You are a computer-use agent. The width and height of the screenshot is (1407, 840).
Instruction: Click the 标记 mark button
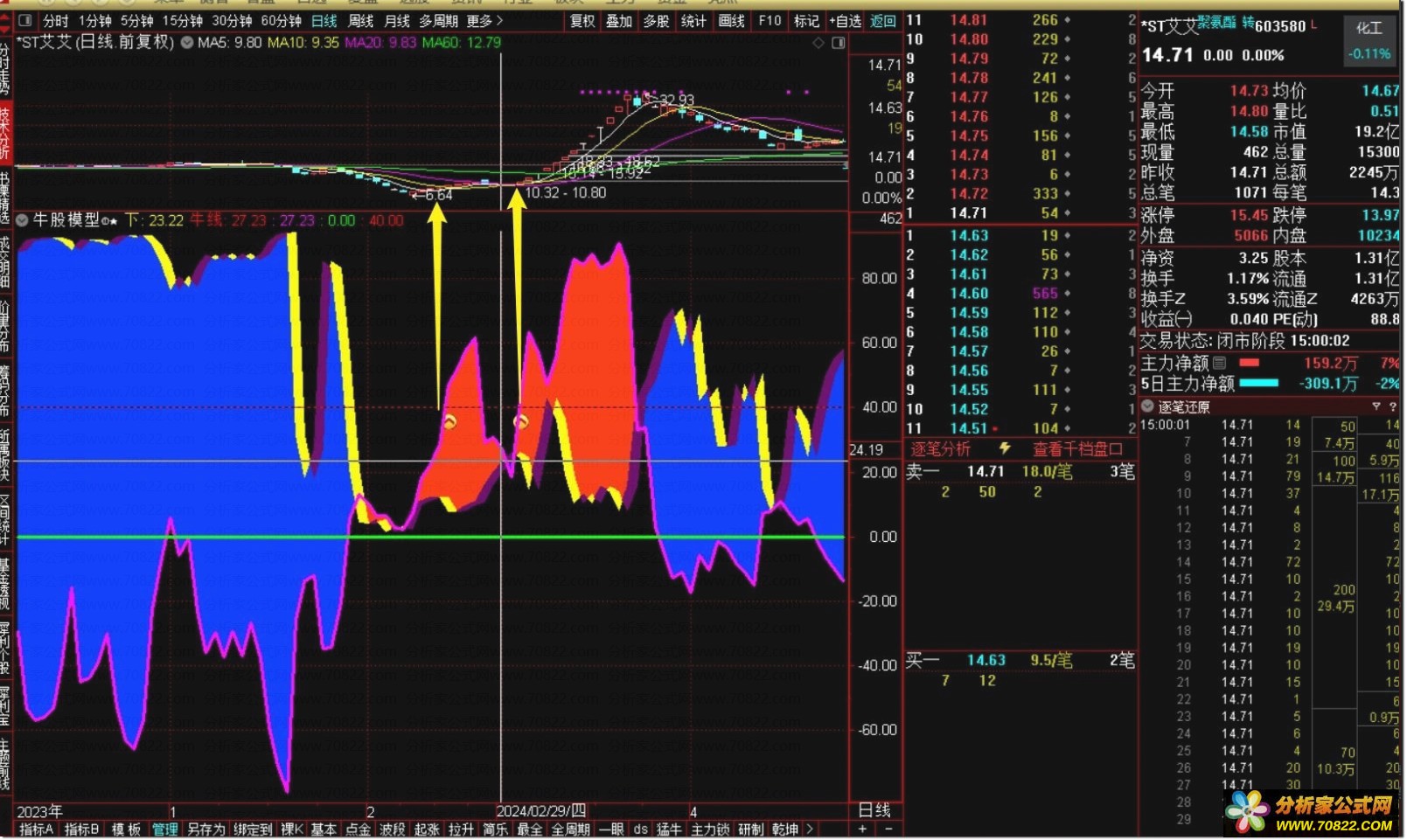pos(806,21)
